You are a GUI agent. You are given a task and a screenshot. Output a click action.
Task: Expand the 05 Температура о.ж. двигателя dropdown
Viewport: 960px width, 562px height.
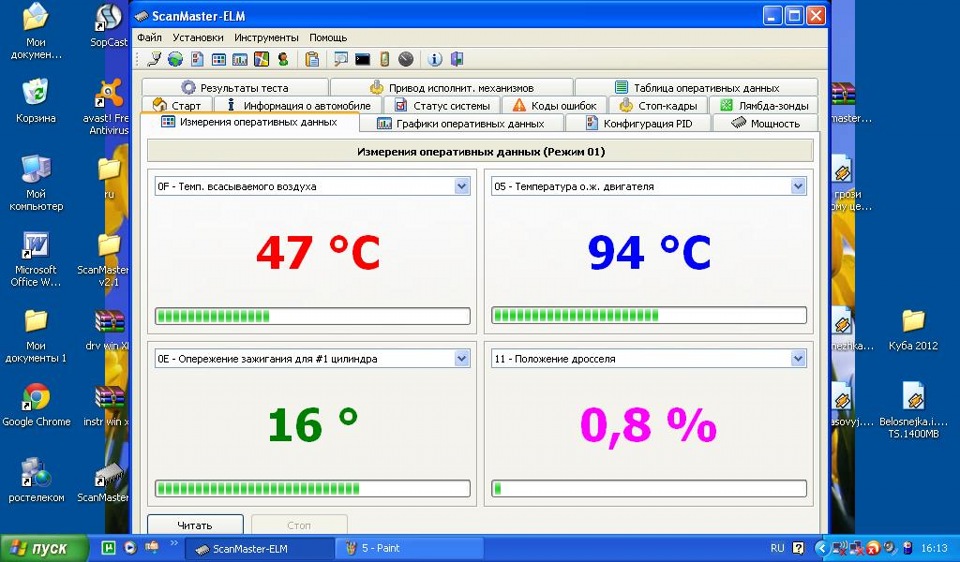tap(798, 186)
